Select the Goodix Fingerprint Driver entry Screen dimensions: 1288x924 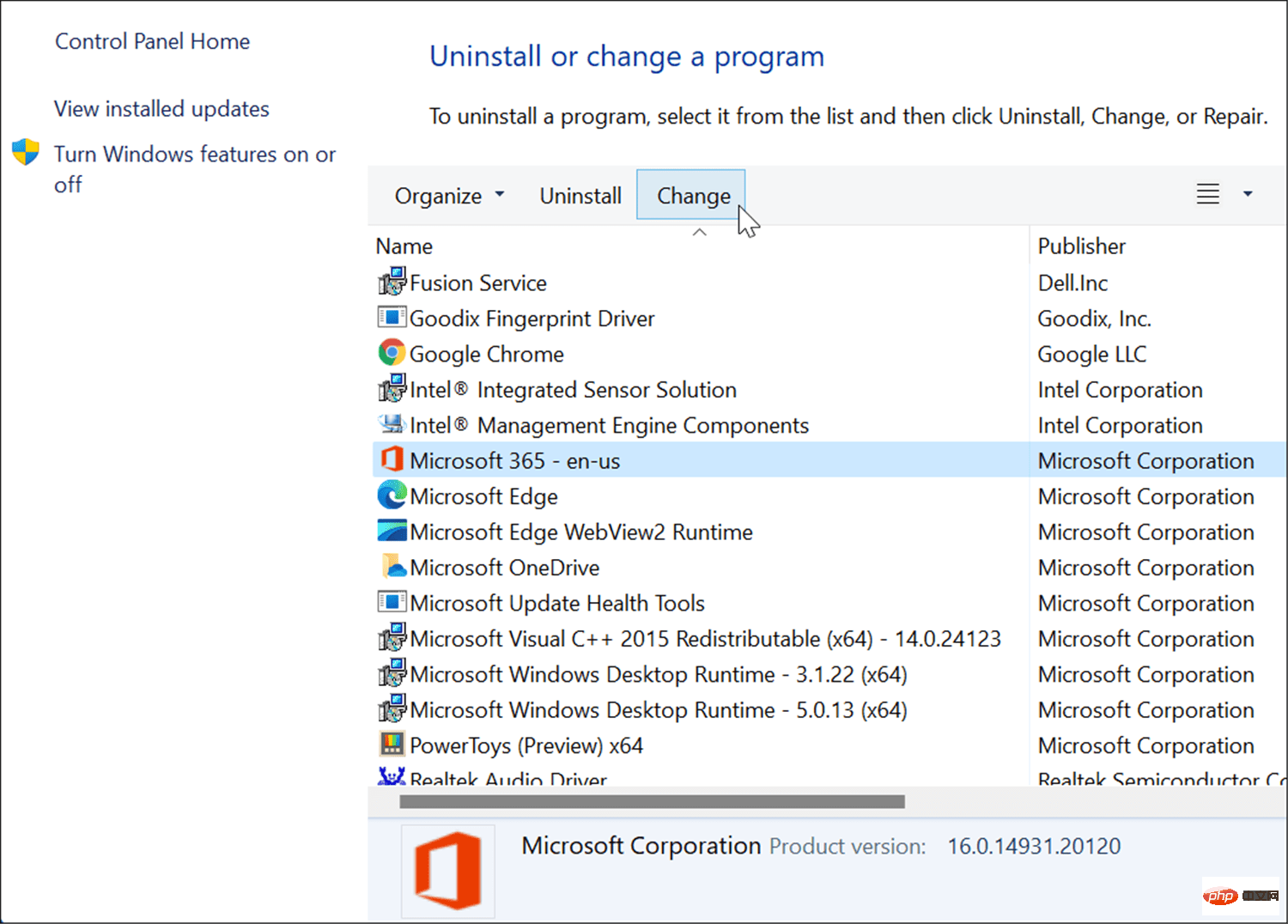click(532, 319)
